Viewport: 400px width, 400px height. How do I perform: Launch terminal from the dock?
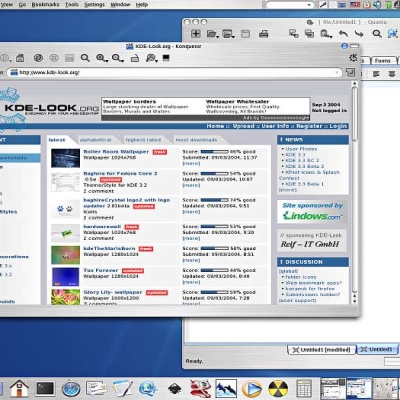click(45, 389)
